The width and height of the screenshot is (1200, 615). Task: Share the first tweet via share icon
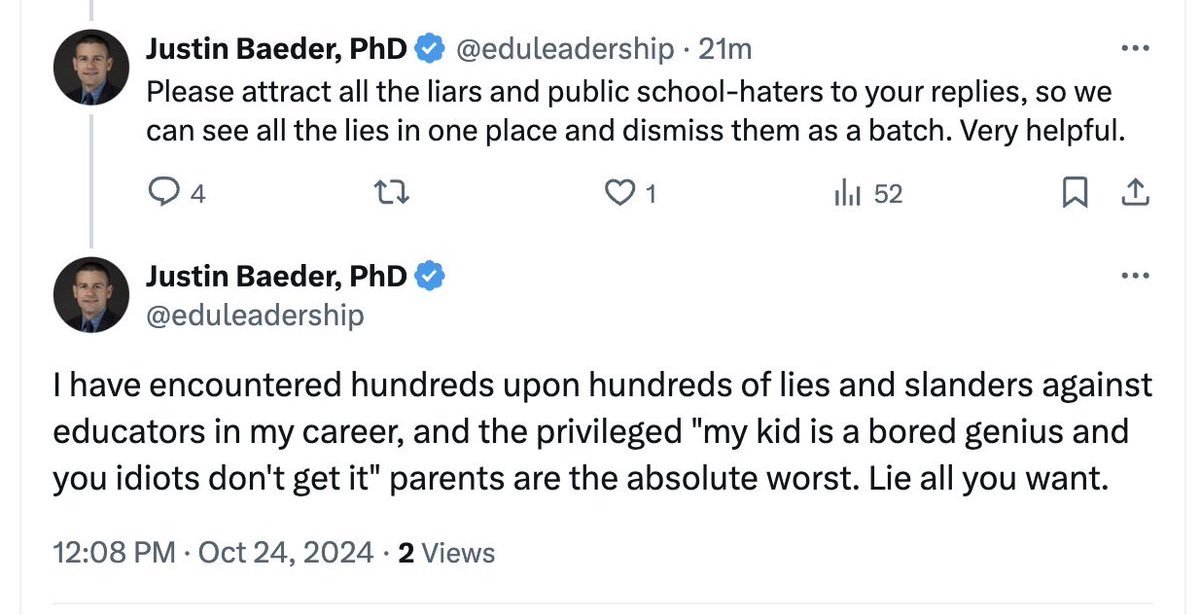pos(1134,194)
